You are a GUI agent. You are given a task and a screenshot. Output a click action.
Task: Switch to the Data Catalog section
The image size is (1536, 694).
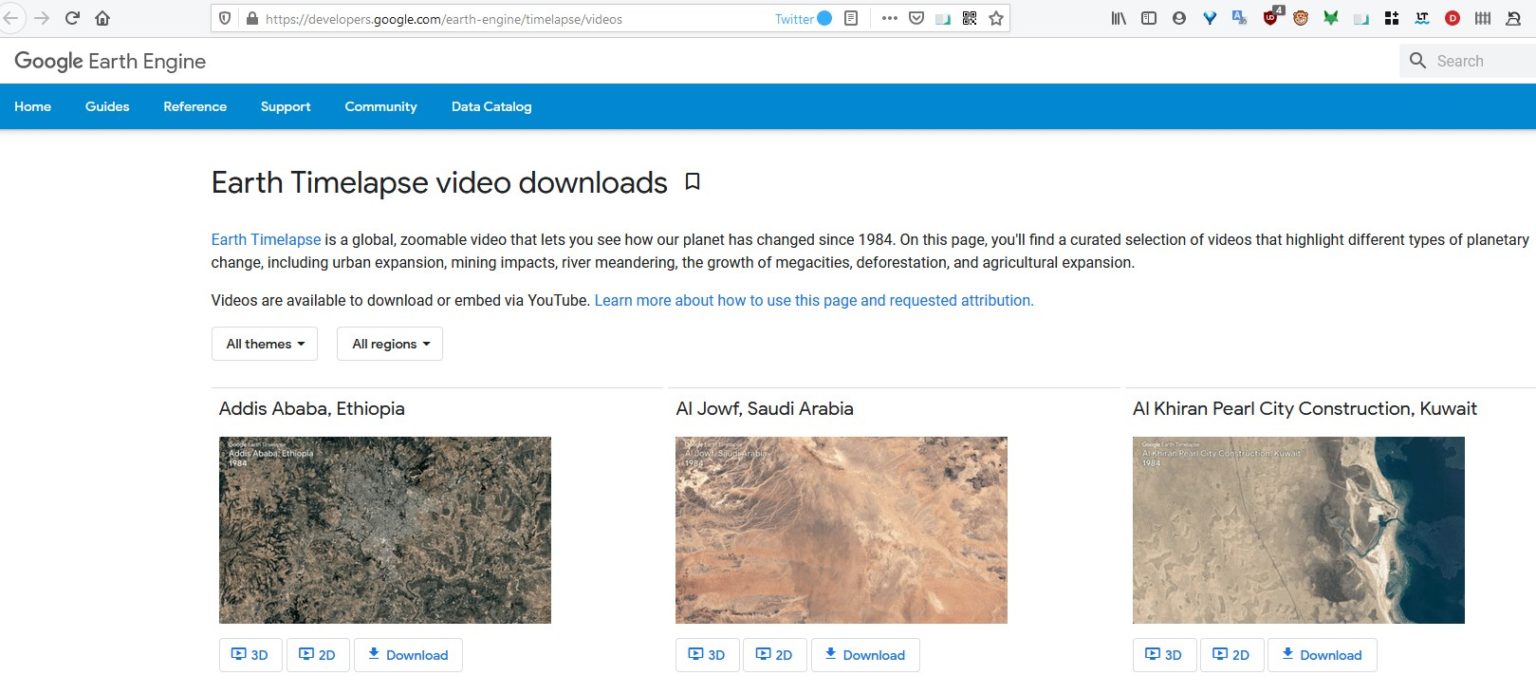click(491, 106)
